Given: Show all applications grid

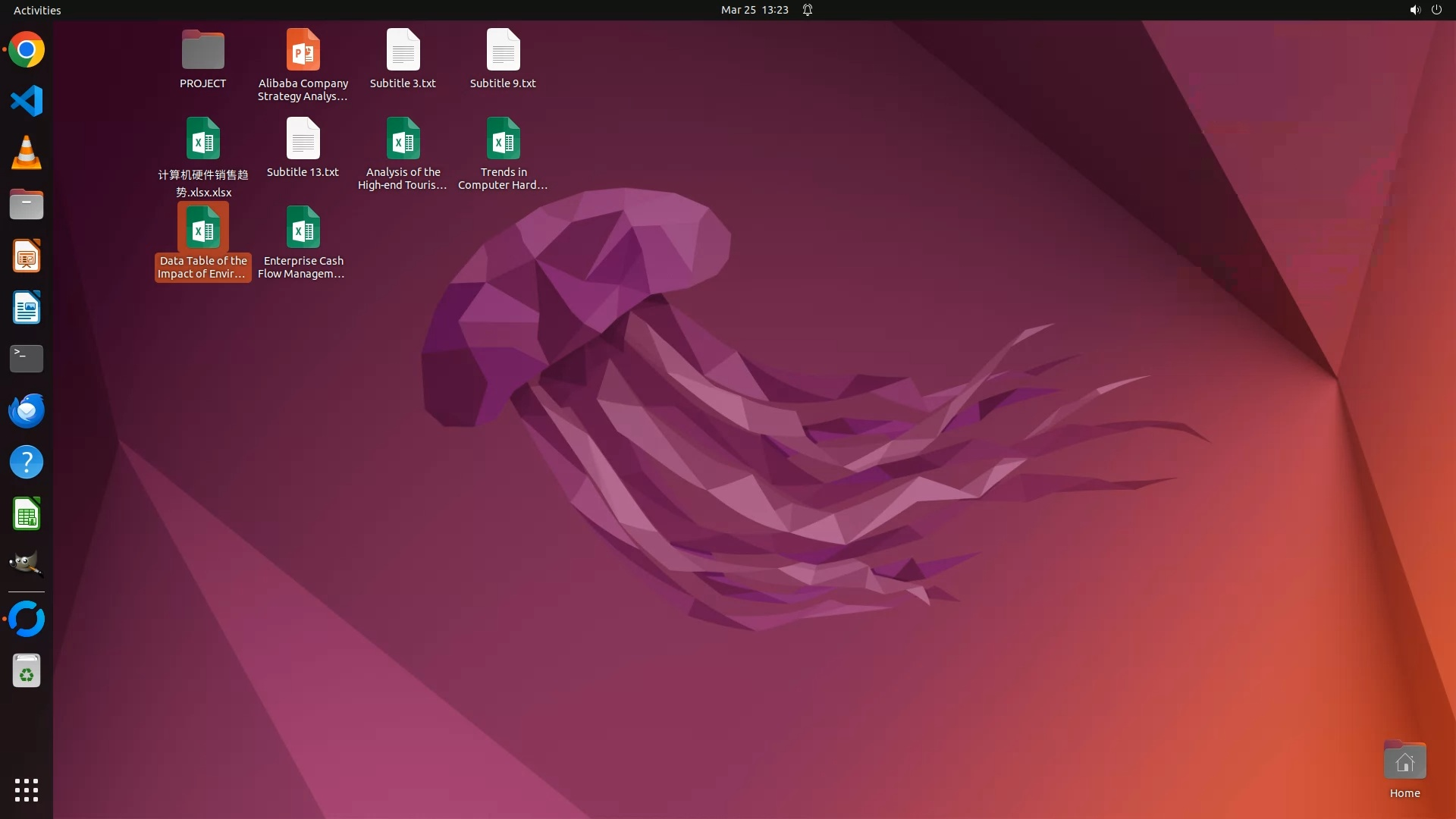Looking at the screenshot, I should pyautogui.click(x=27, y=790).
